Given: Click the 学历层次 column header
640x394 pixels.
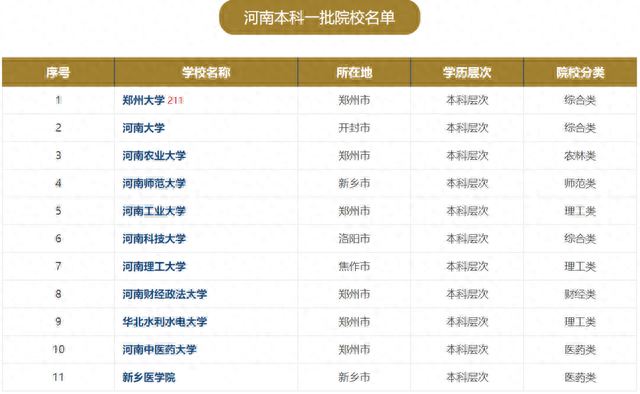Looking at the screenshot, I should point(467,73).
